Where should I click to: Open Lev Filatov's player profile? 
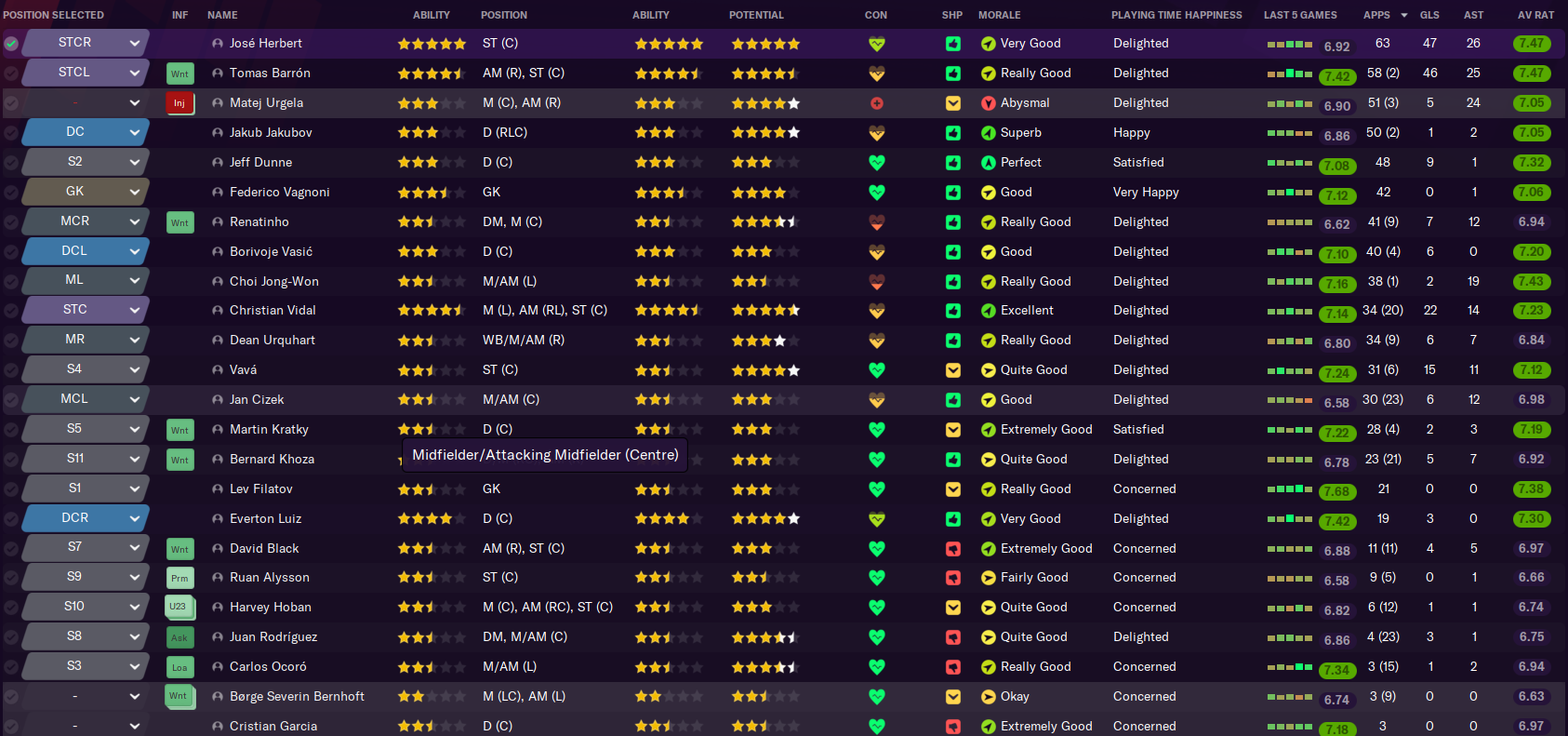(261, 489)
